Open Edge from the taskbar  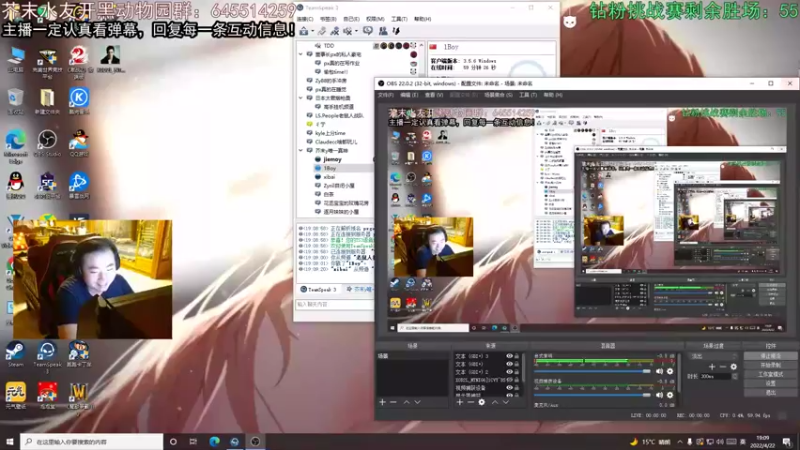point(214,442)
